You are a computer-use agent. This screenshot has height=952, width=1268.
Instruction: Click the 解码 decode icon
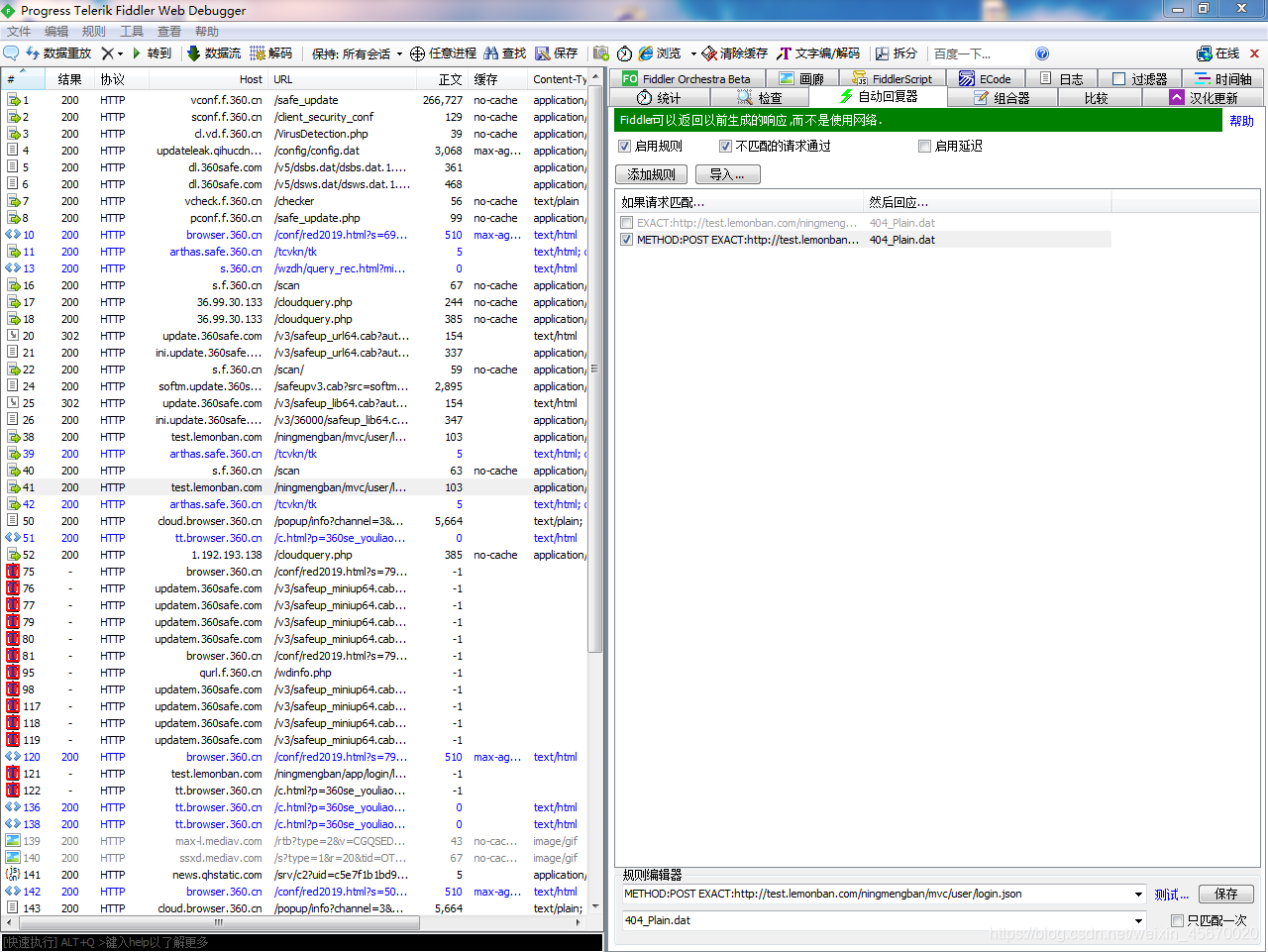pyautogui.click(x=258, y=53)
